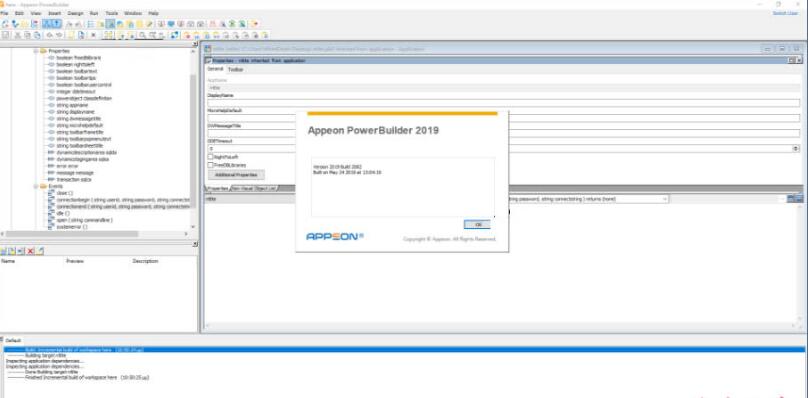
Task: Click the Description column header
Action: (145, 261)
